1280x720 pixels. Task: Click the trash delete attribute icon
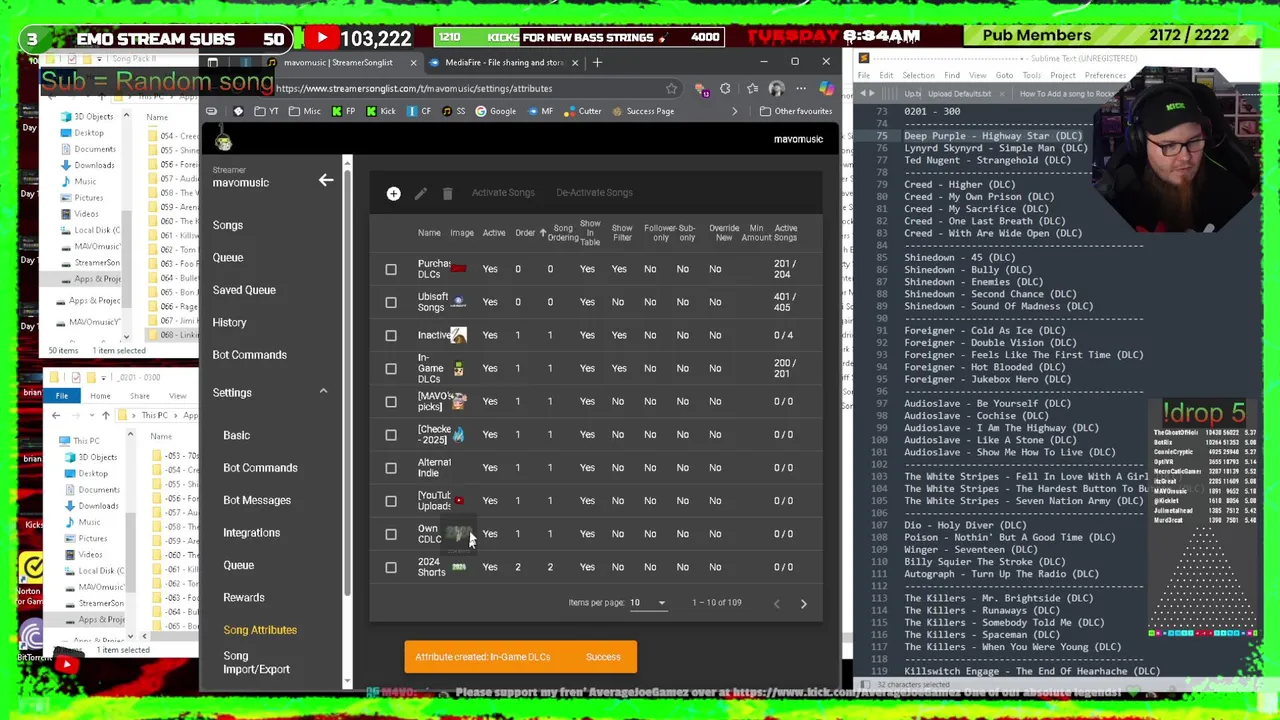point(447,193)
